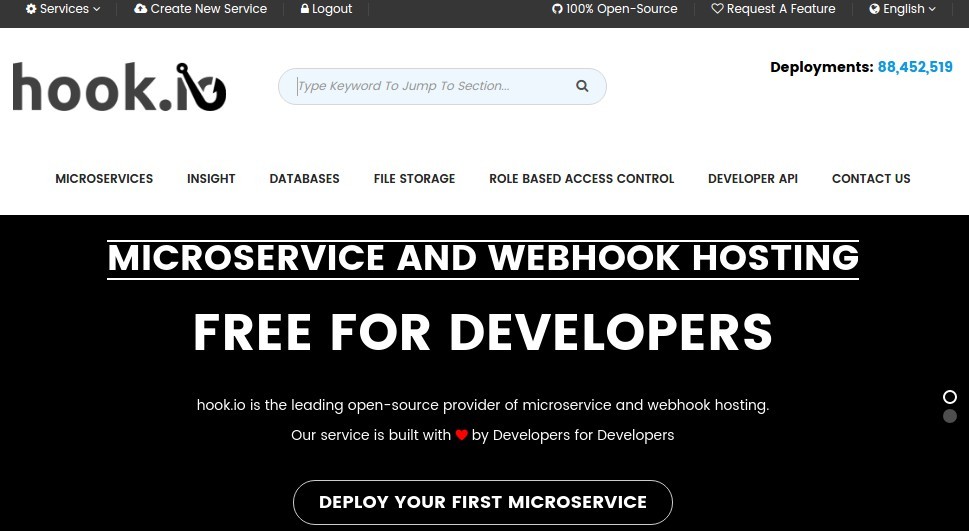Click the cloud icon for Create New Service

tap(141, 9)
